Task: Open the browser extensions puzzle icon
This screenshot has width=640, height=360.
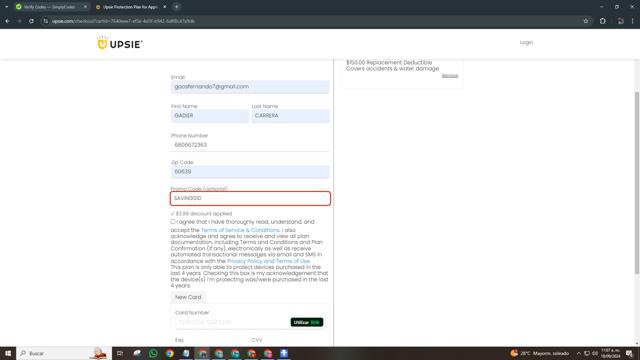Action: [602, 21]
